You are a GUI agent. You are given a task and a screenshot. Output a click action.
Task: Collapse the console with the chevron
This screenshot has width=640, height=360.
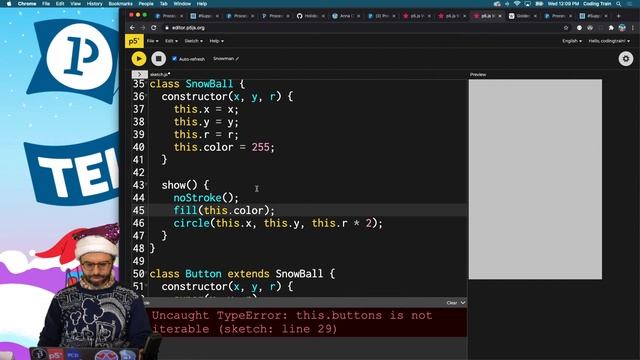pos(463,303)
